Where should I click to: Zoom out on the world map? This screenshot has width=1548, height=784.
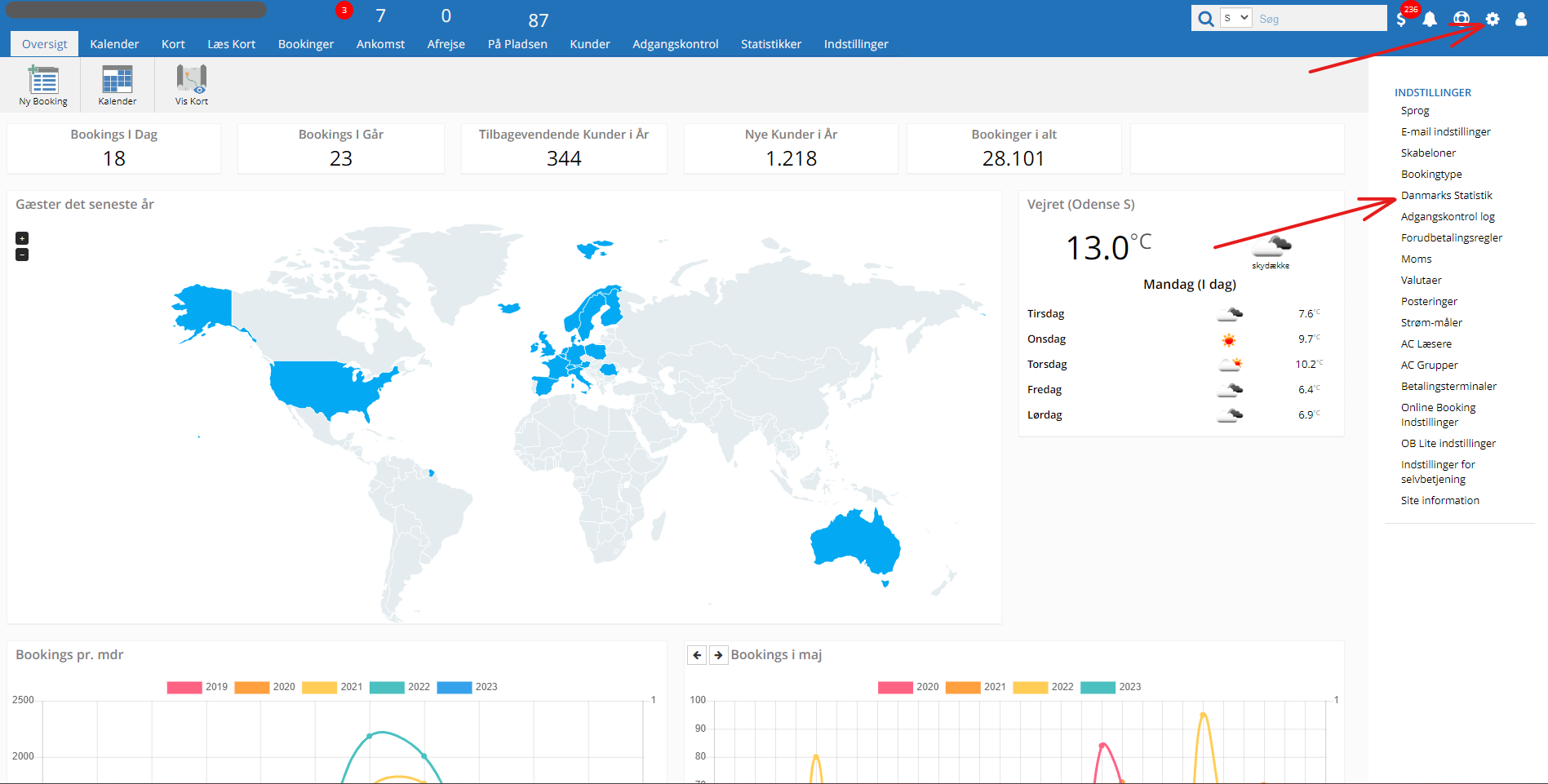tap(22, 255)
